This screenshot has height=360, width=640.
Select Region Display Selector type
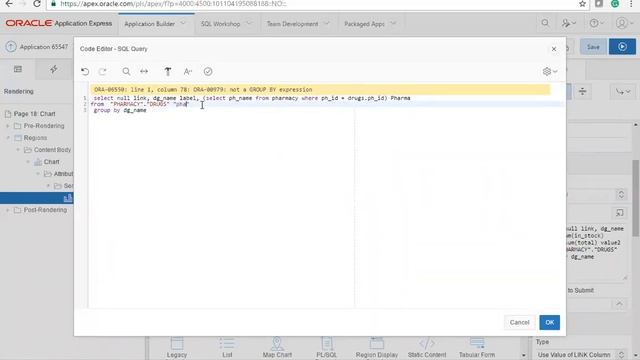point(376,348)
